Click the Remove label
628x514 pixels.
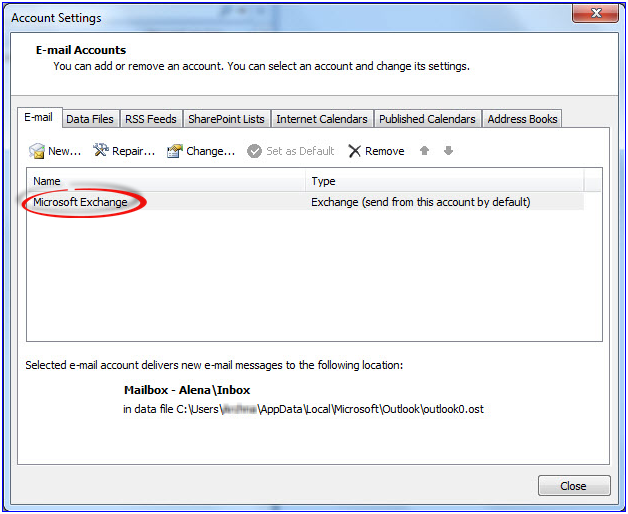(384, 151)
